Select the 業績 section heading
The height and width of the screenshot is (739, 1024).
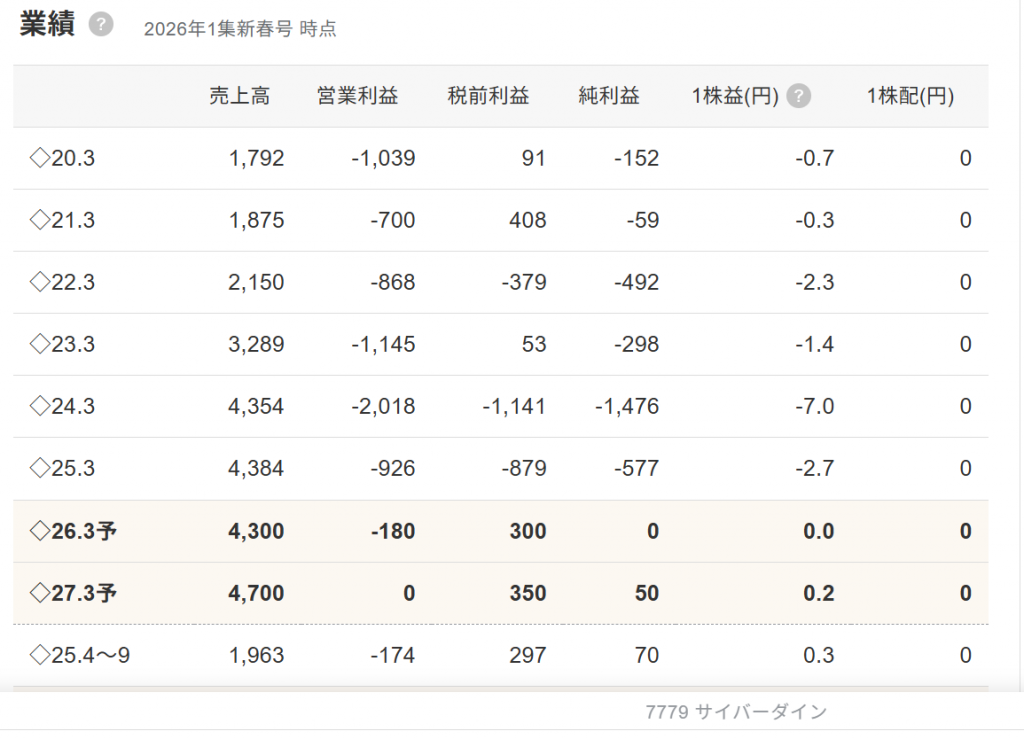point(47,25)
